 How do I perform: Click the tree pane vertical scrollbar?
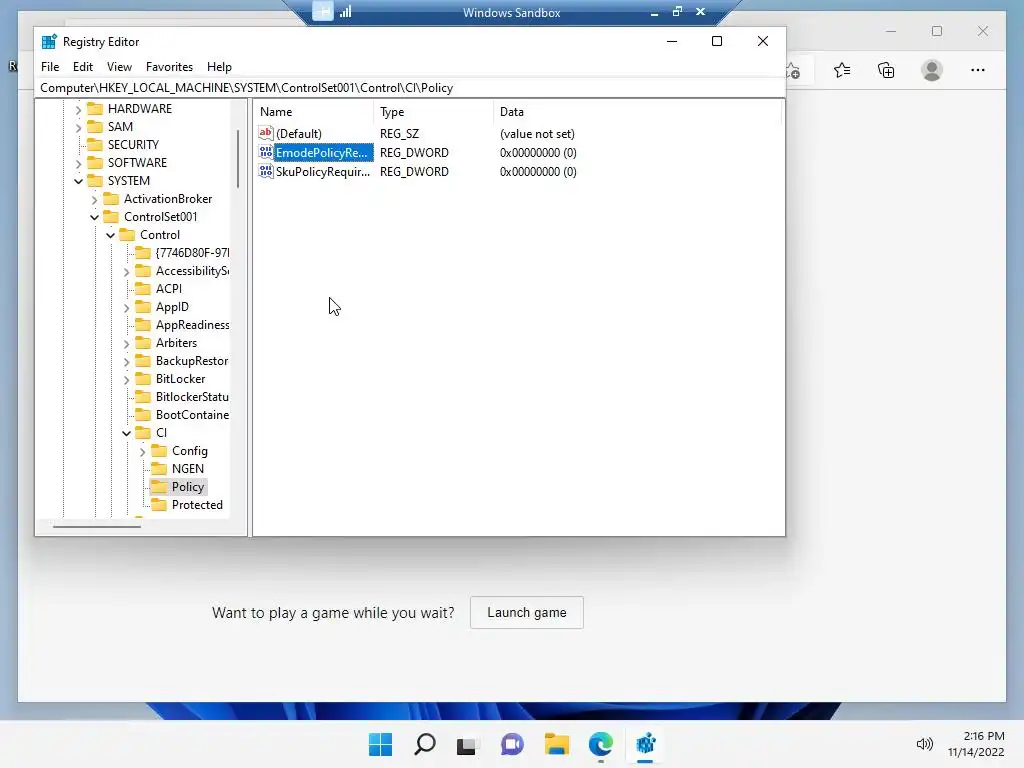point(238,159)
